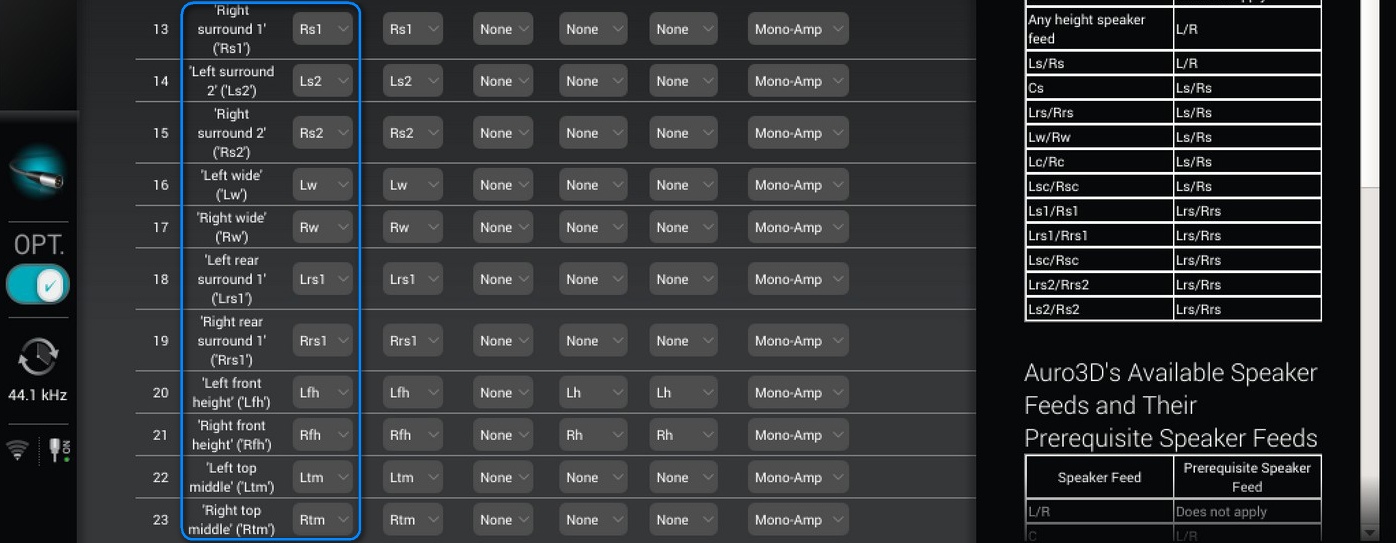
Task: Open the Rs1 speaker feed dropdown in row 13
Action: click(324, 29)
